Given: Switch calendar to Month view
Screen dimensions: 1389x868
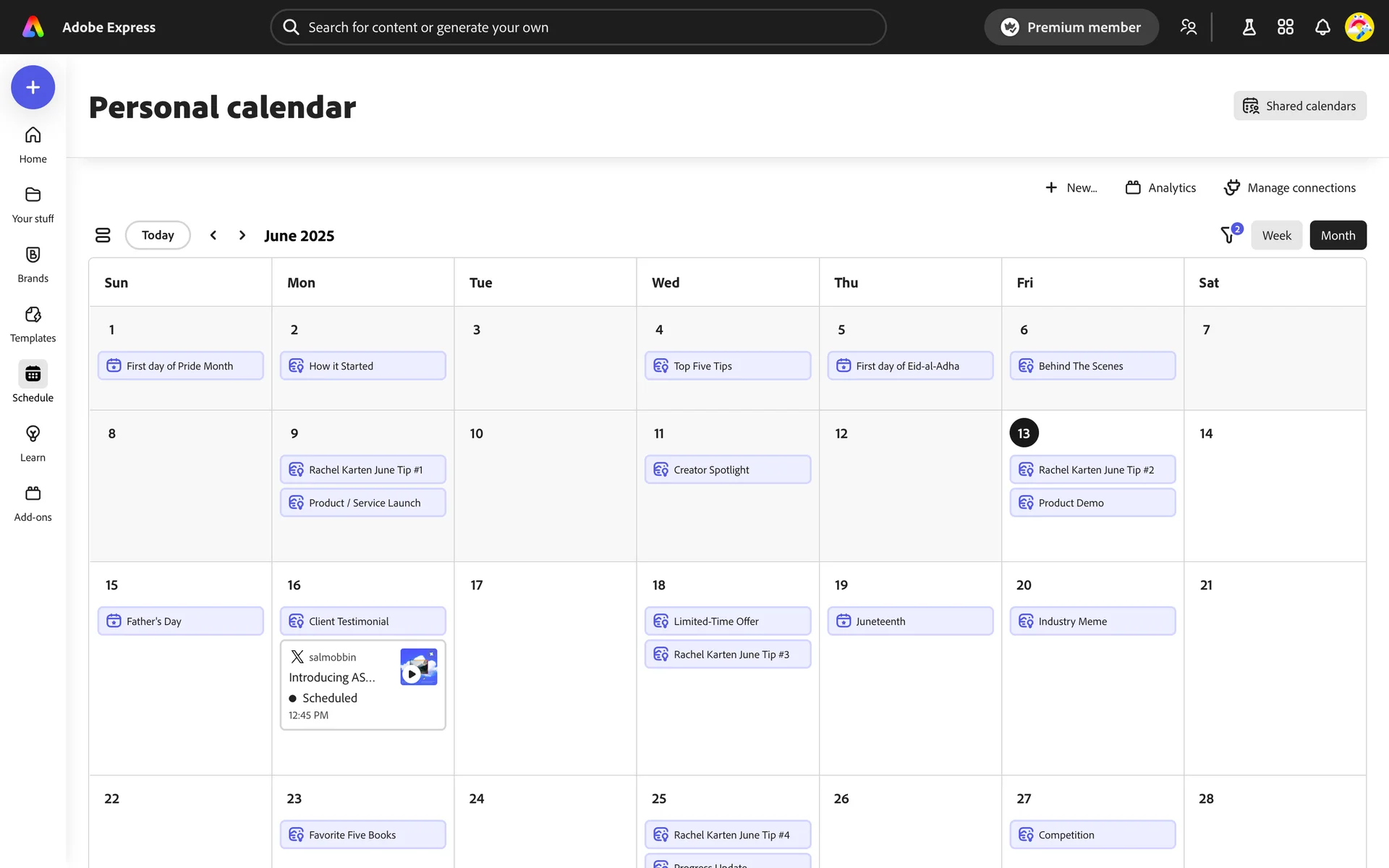Looking at the screenshot, I should point(1338,235).
